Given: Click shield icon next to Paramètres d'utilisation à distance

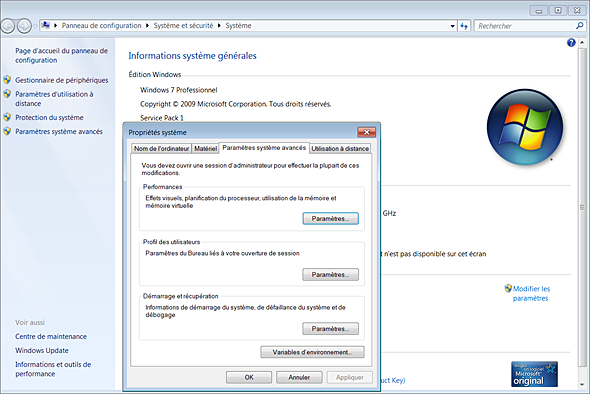Looking at the screenshot, I should [x=7, y=94].
